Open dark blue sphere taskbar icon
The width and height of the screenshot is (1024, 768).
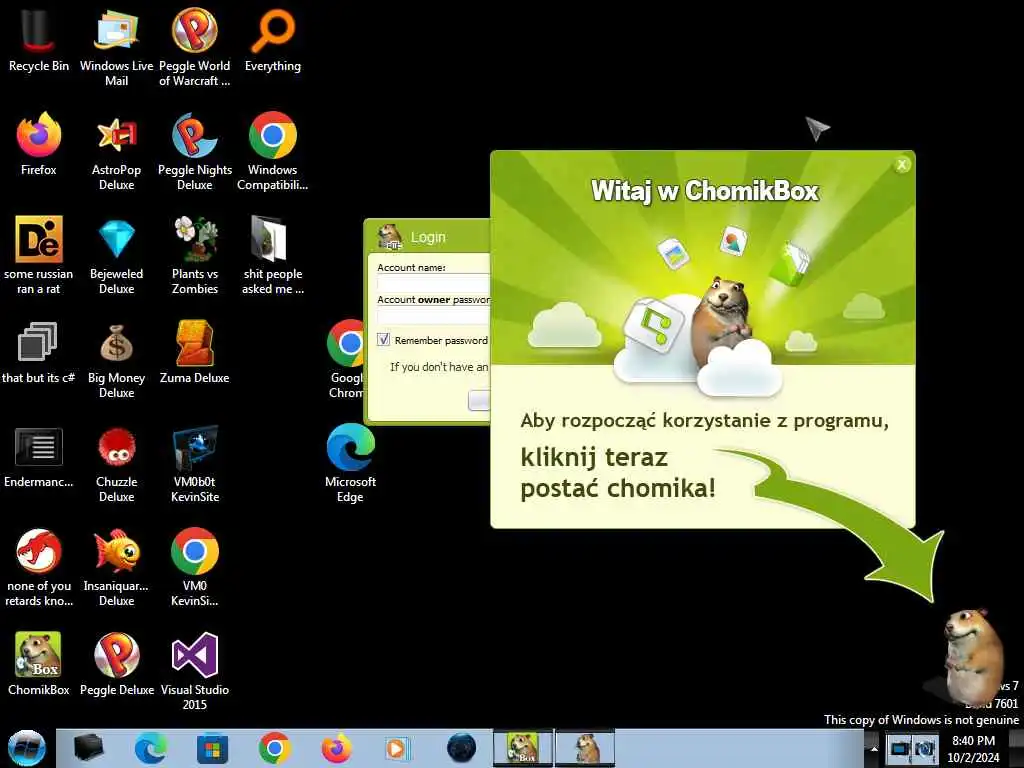tap(461, 748)
